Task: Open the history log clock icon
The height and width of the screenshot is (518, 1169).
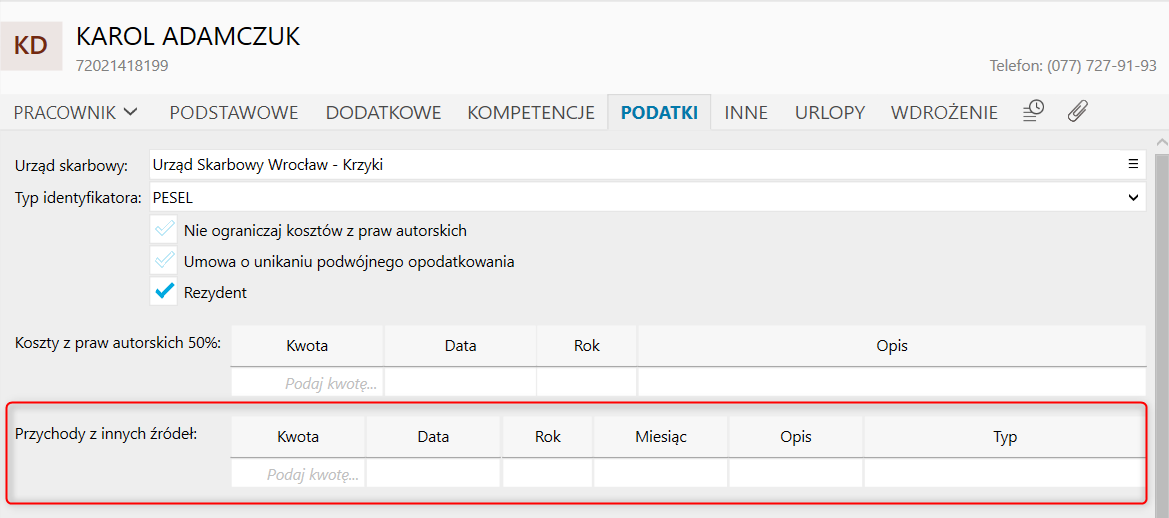Action: point(1034,111)
